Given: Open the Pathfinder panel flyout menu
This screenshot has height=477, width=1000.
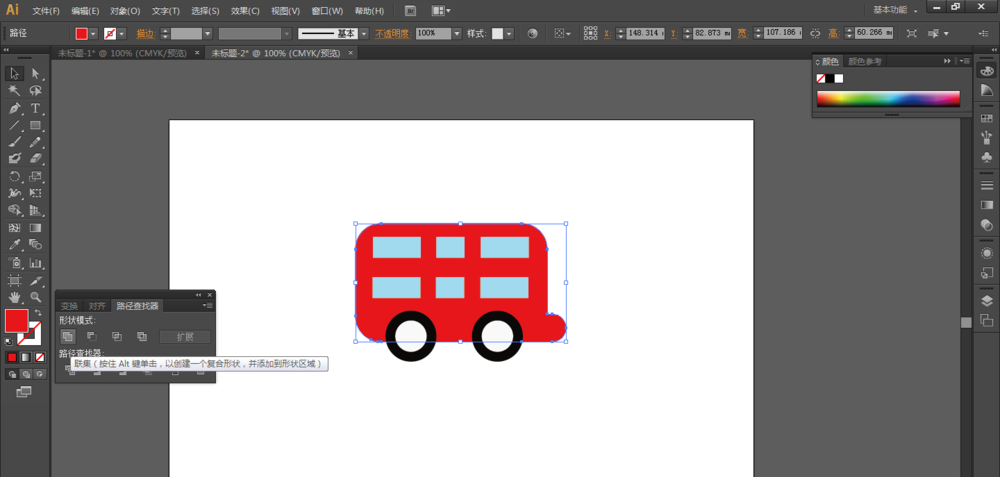Looking at the screenshot, I should pyautogui.click(x=208, y=305).
